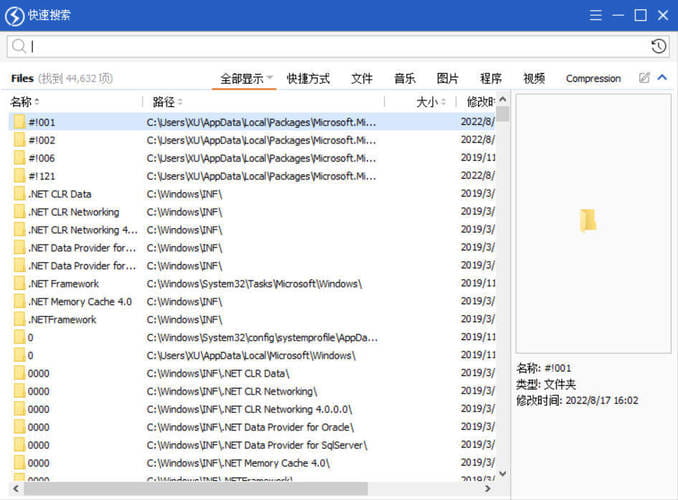
Task: Click the app logo in title bar
Action: 15,15
